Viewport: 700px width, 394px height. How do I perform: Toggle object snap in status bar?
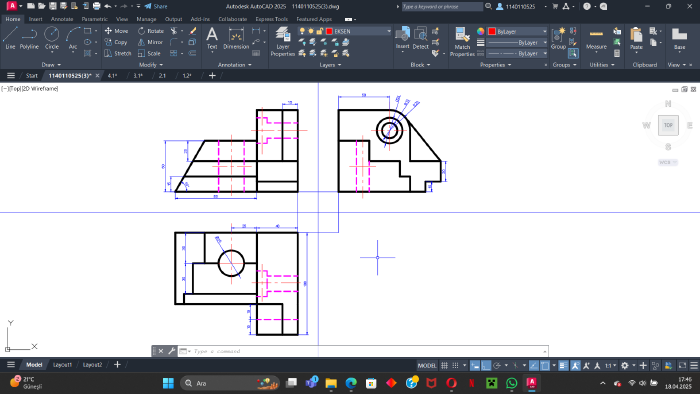click(545, 365)
